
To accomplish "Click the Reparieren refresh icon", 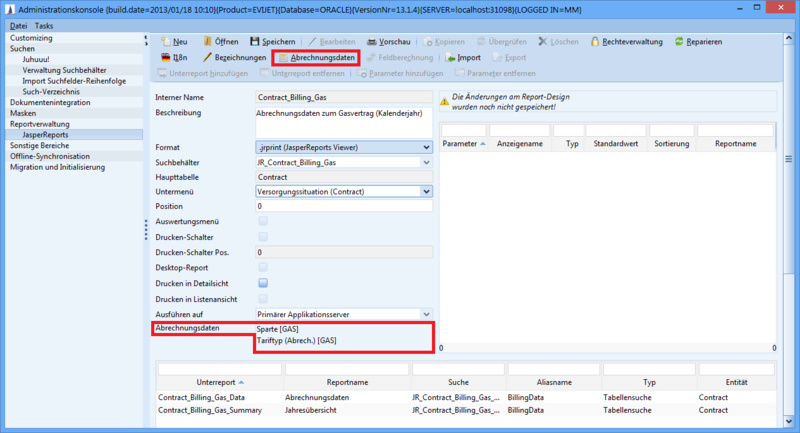I will click(680, 42).
